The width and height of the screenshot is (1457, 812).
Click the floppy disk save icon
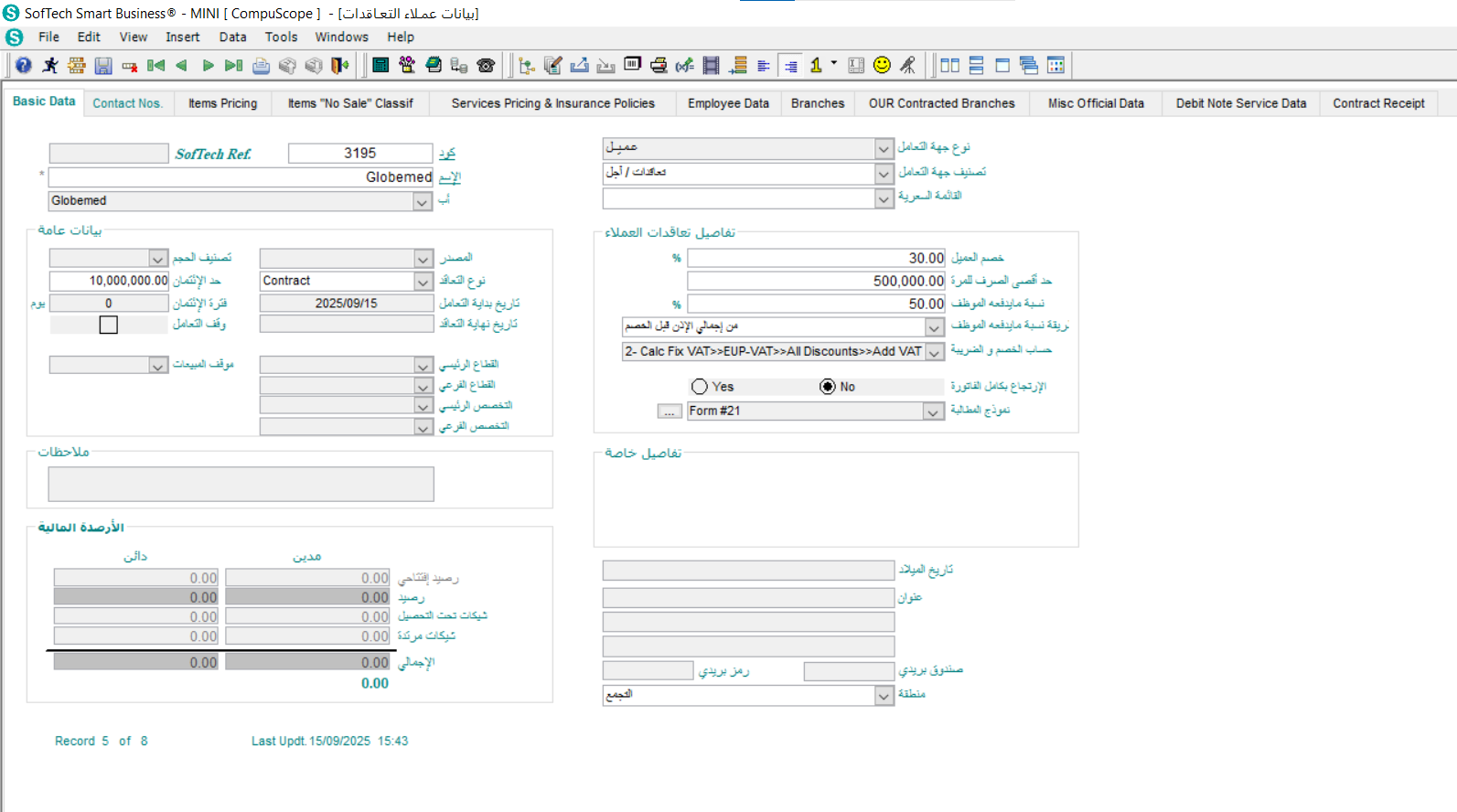click(103, 65)
